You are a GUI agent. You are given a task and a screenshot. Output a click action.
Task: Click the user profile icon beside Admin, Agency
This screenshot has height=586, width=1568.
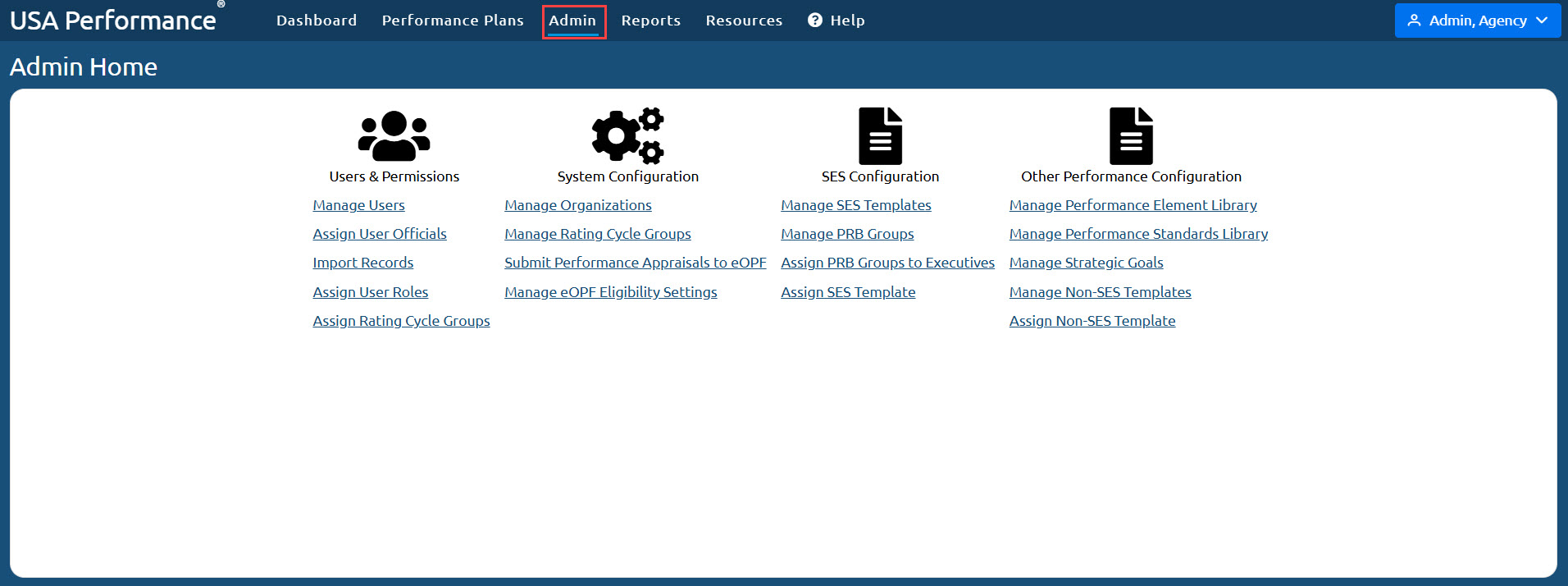[x=1414, y=21]
